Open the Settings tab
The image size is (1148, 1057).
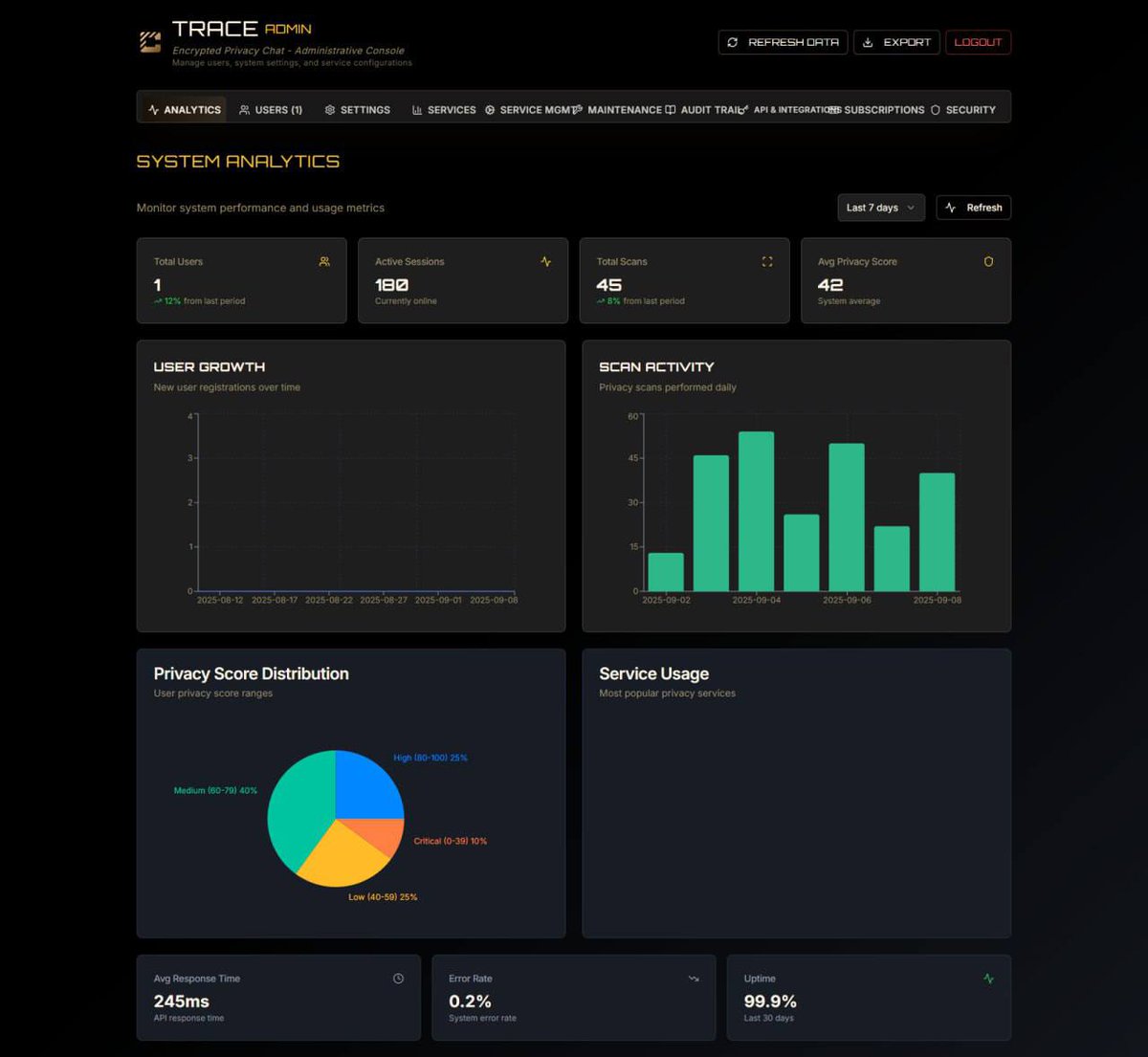click(x=358, y=110)
